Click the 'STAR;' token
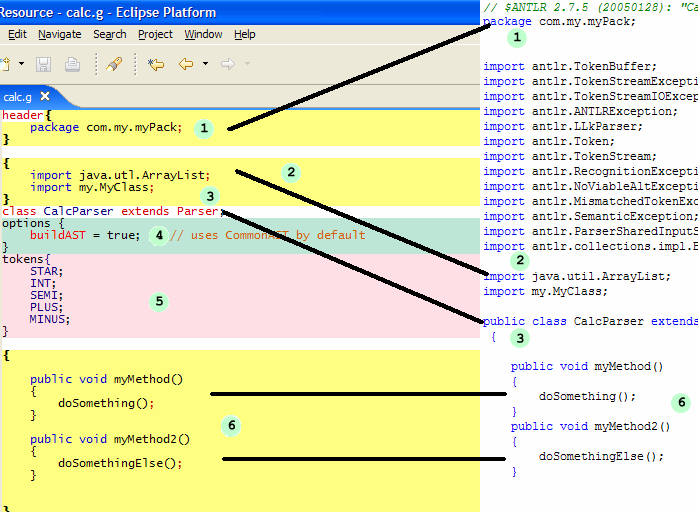This screenshot has height=512, width=698. point(46,271)
